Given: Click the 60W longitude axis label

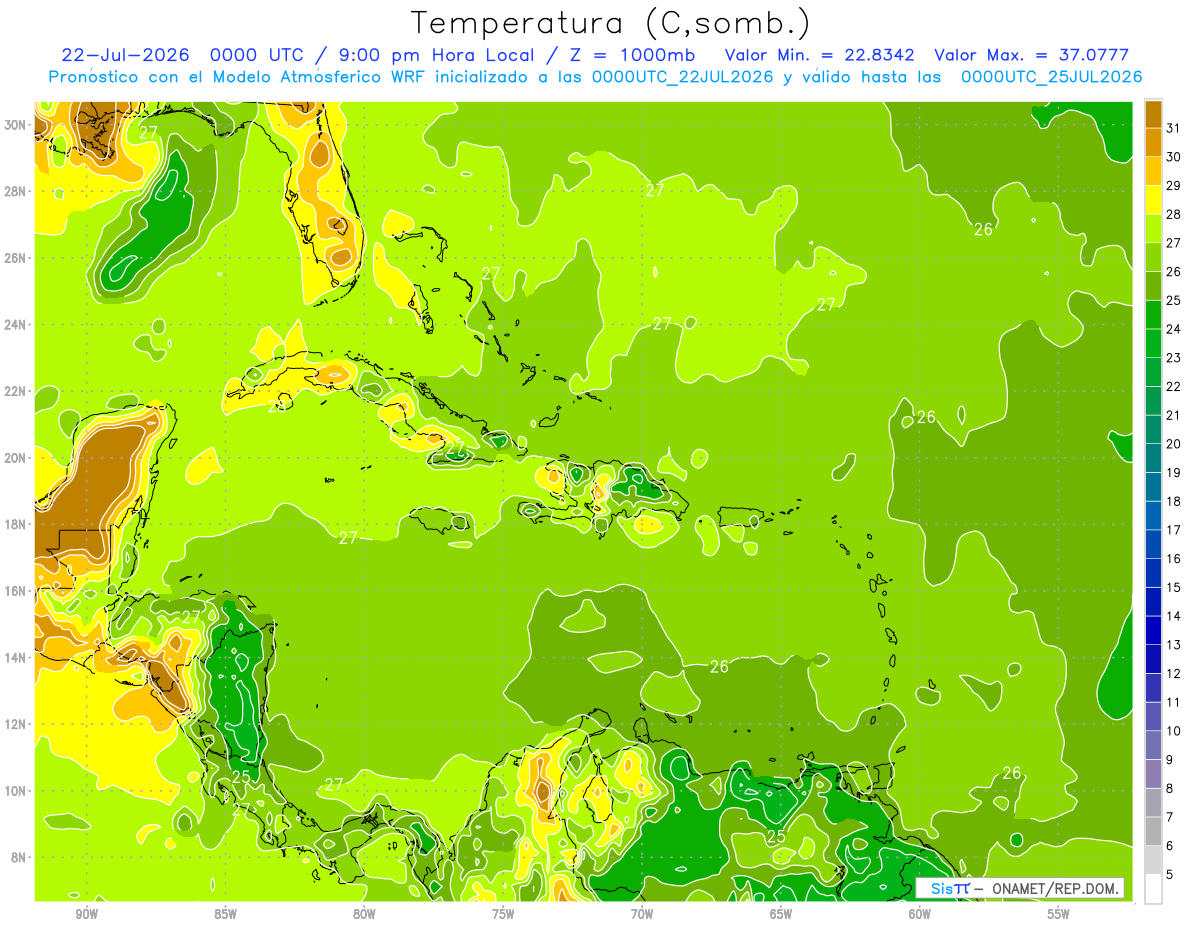Looking at the screenshot, I should [x=920, y=914].
